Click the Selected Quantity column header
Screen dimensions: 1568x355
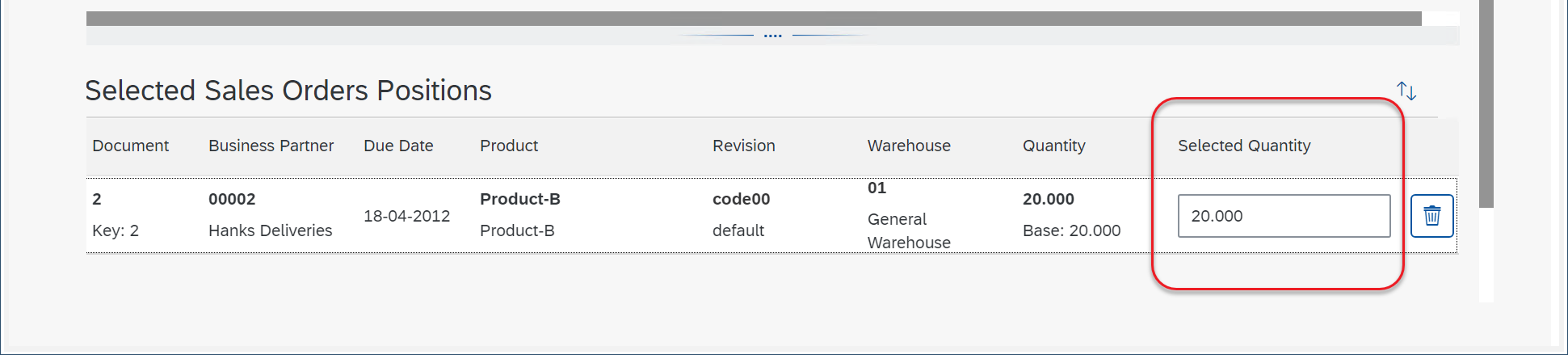point(1244,146)
